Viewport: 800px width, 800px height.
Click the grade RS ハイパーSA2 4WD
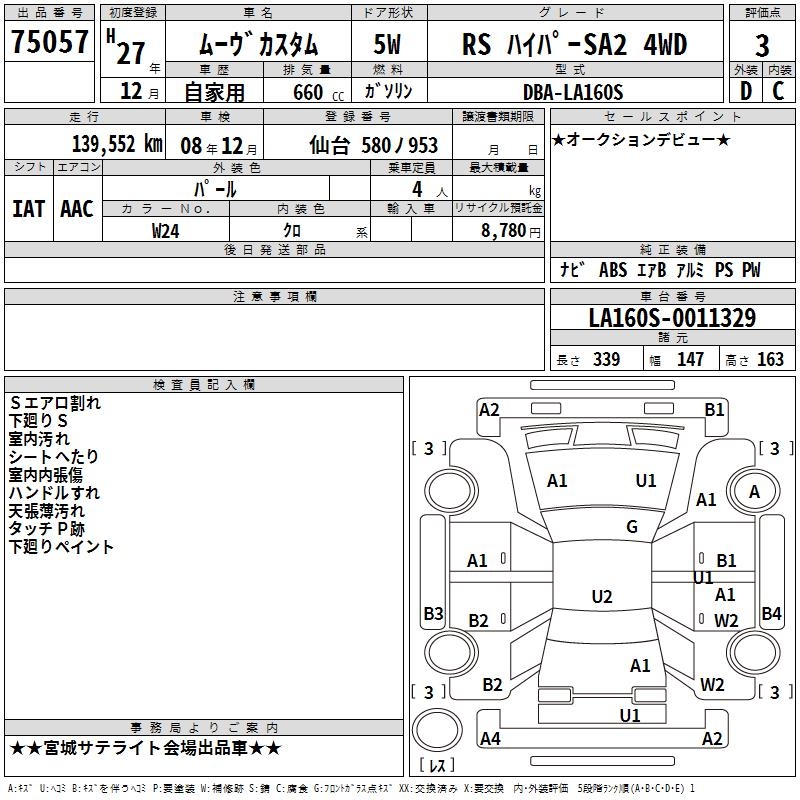[575, 45]
